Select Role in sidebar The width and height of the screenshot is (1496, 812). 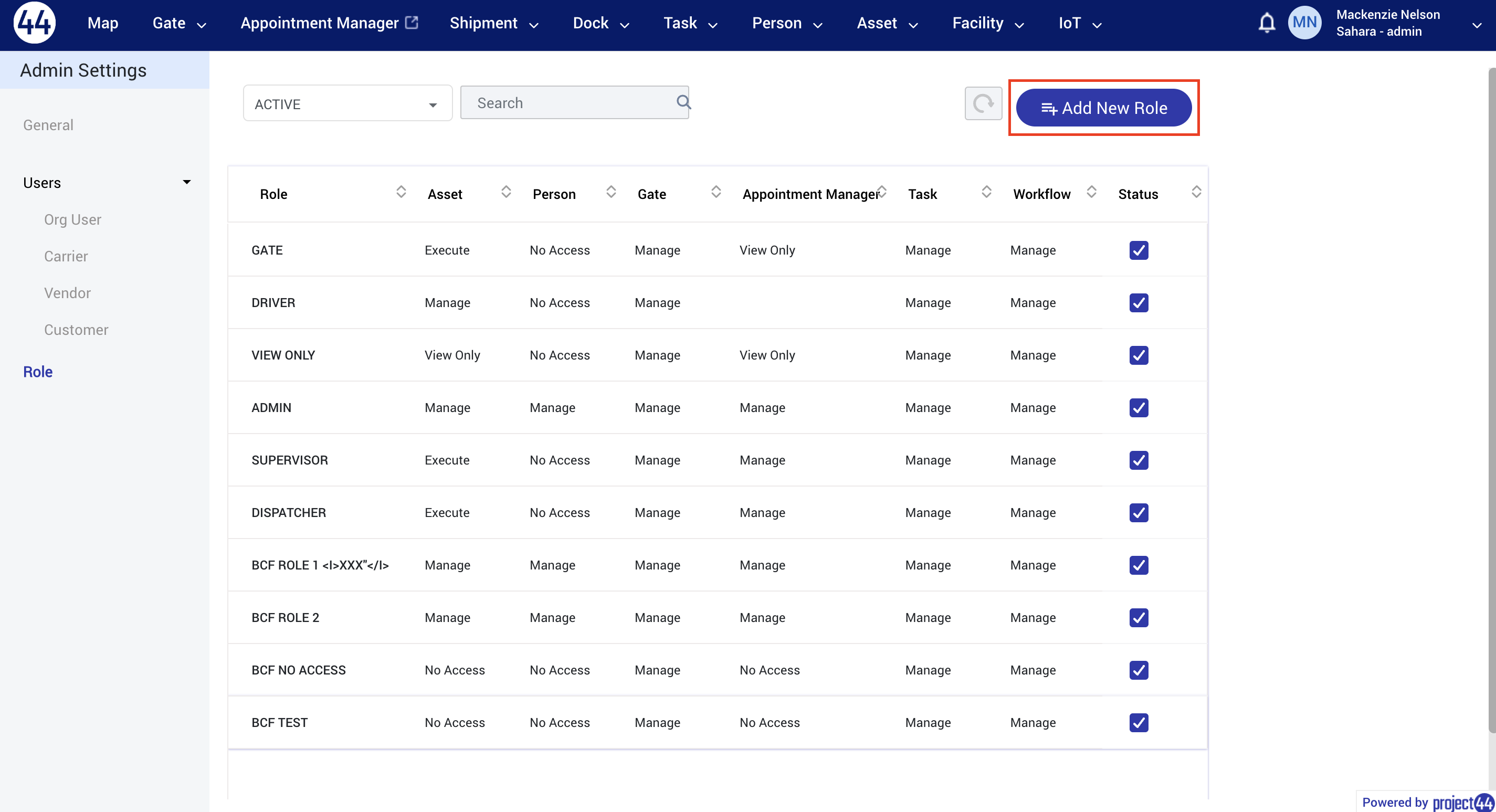pos(38,372)
